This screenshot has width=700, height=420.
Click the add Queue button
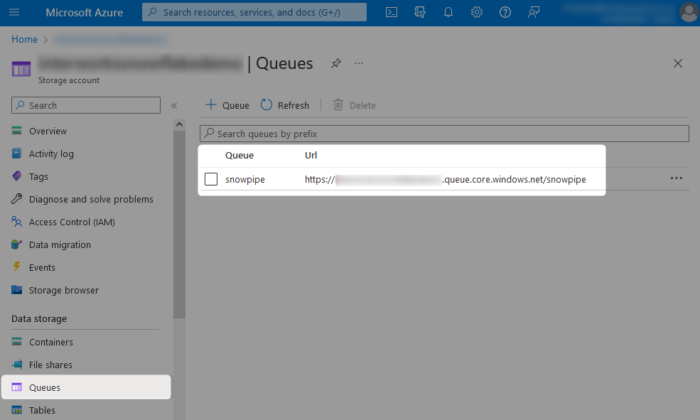tap(227, 105)
